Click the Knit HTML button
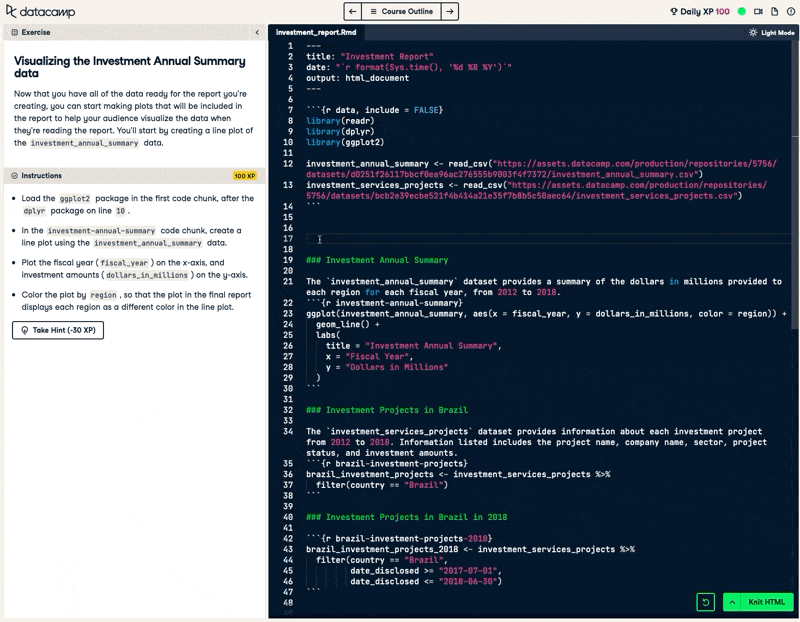The image size is (800, 622). click(x=767, y=602)
